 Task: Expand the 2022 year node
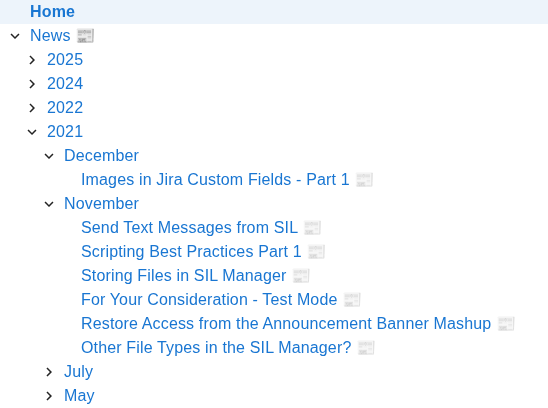click(32, 108)
